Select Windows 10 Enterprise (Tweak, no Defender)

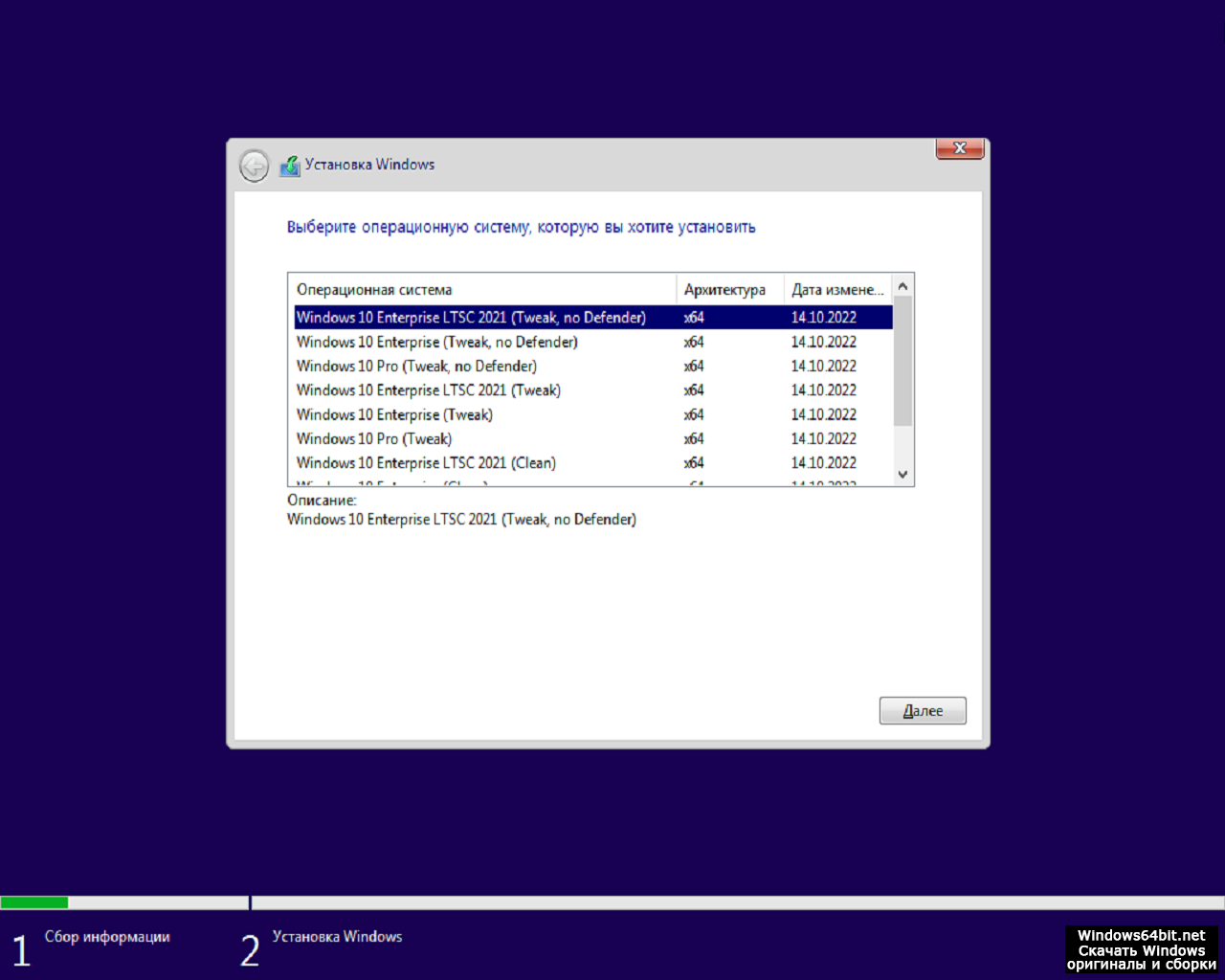coord(436,342)
